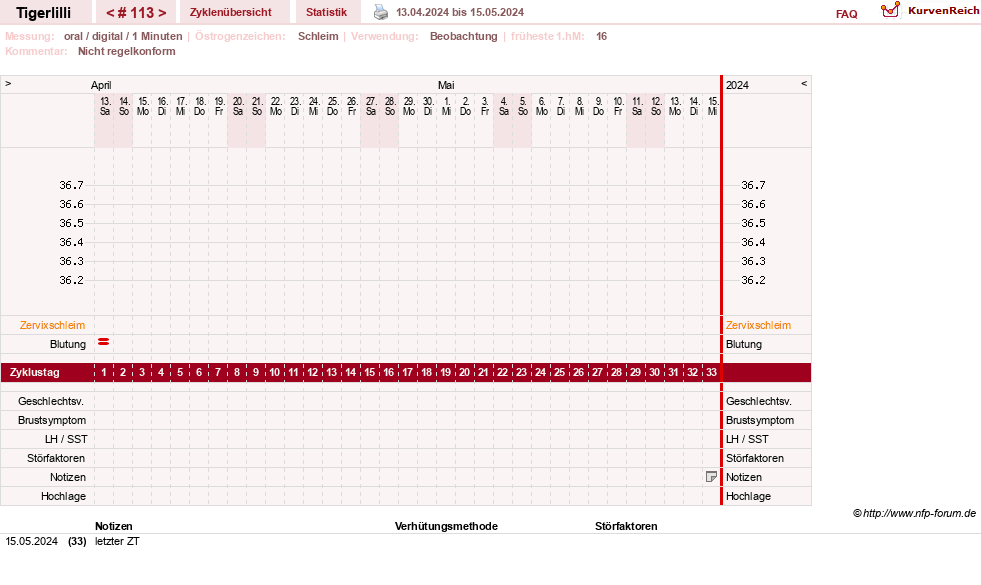Visit the http://www.nfp-forum.de link
981x585 pixels.
click(919, 513)
